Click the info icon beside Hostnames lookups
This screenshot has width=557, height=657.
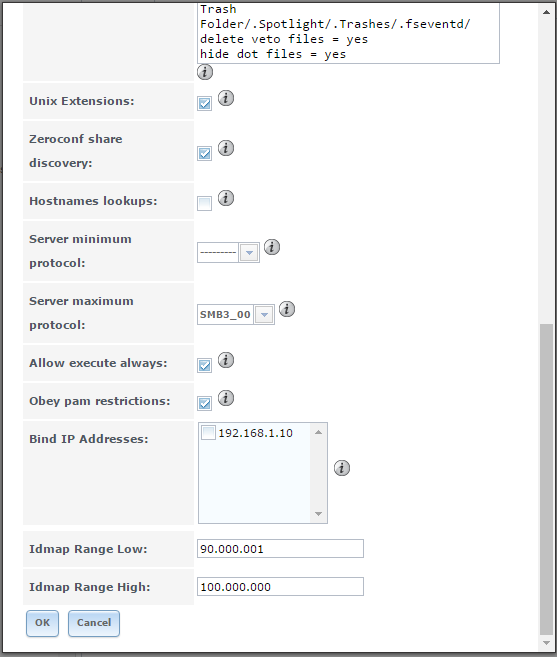[226, 198]
